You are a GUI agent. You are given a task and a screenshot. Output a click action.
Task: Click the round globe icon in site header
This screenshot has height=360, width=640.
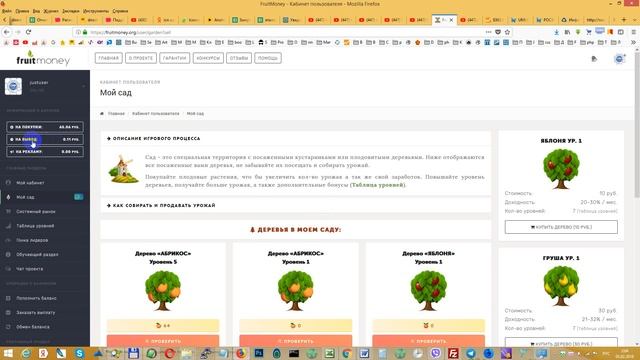coord(619,59)
